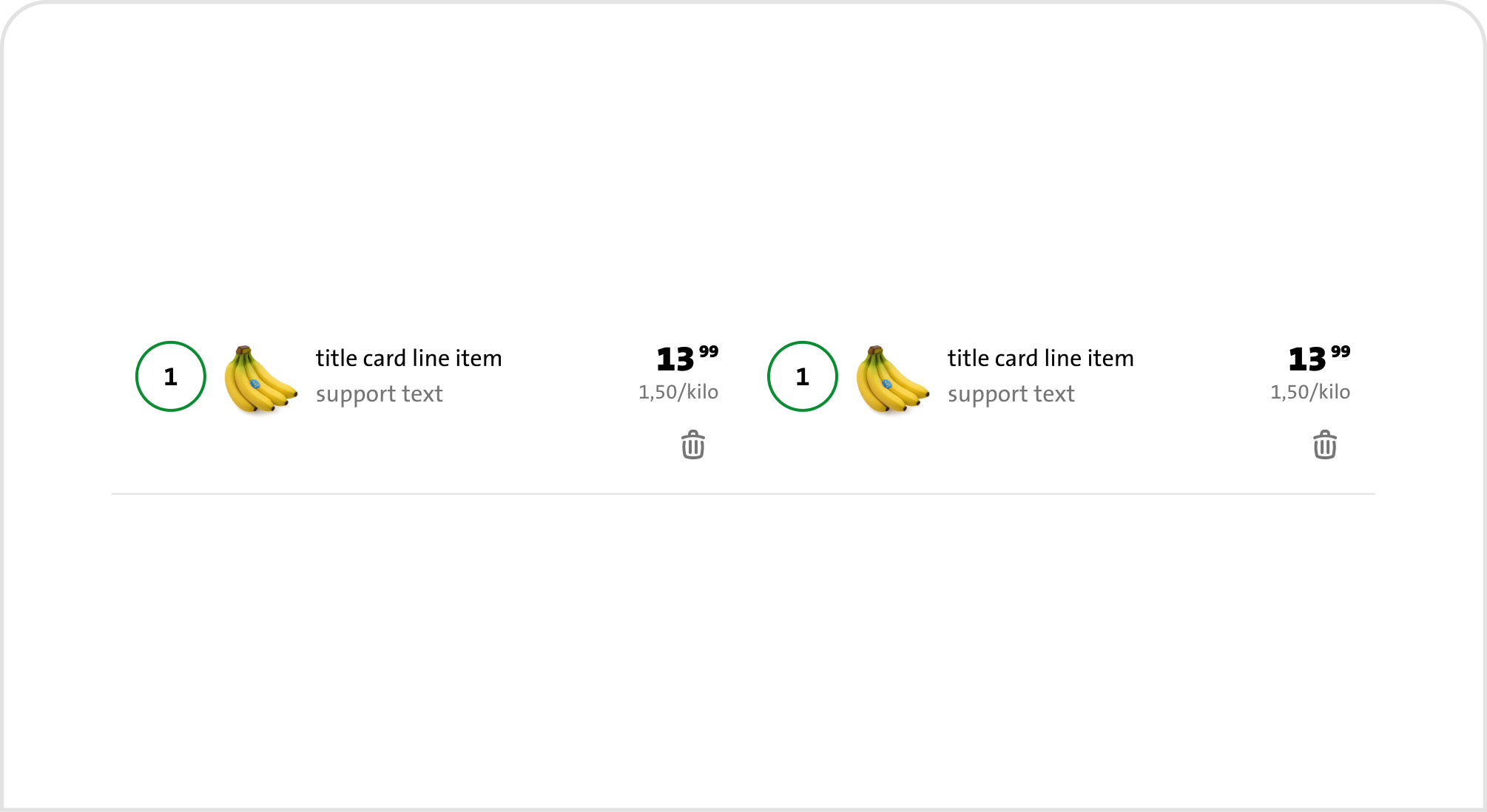Click the right item's bold 13 price
1487x812 pixels.
pos(1306,359)
